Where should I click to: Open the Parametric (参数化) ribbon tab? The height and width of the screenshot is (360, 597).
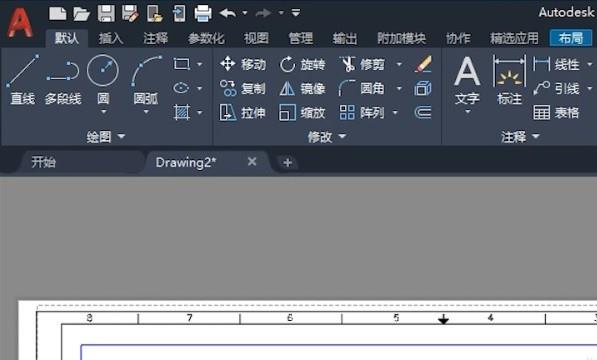(206, 38)
